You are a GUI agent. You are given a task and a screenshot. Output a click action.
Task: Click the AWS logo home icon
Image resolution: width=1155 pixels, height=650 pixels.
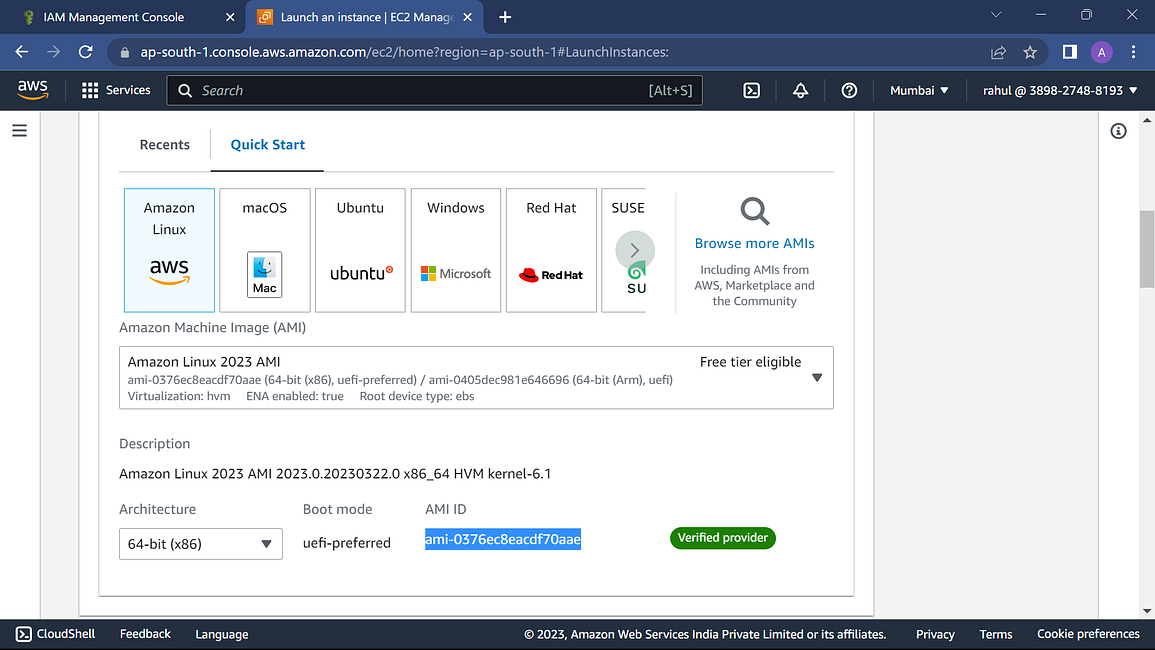coord(32,90)
